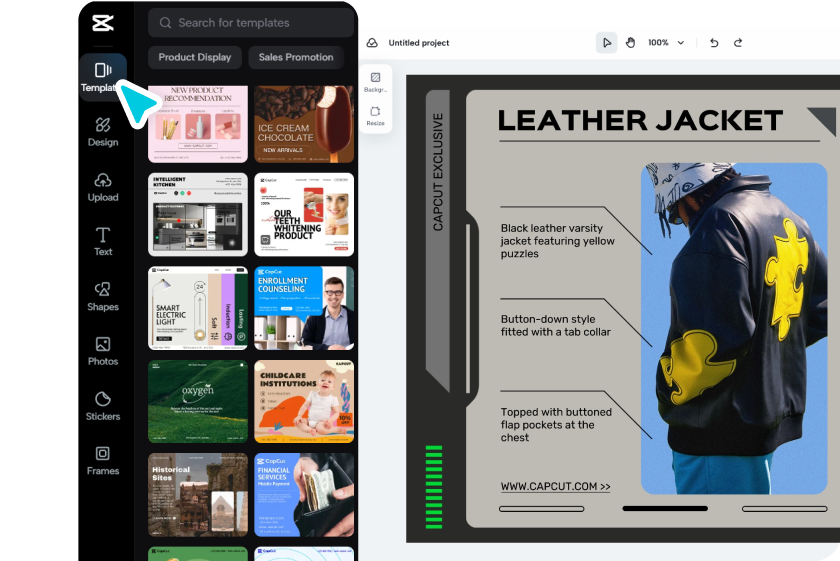The height and width of the screenshot is (561, 840).
Task: Open the Resize tool
Action: [376, 116]
